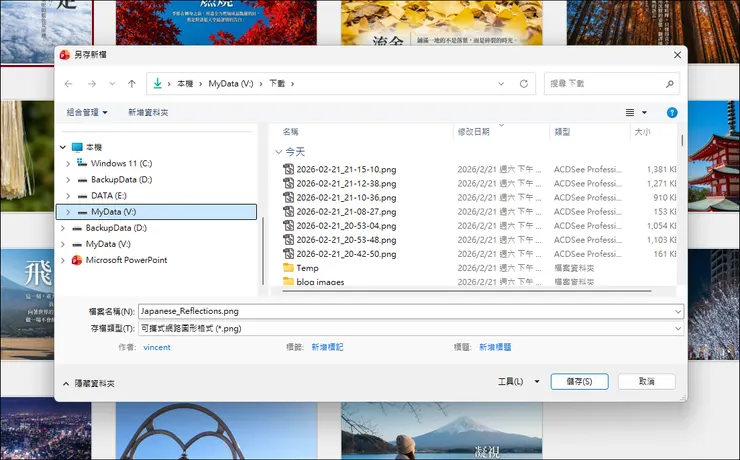Refresh the folder view
740x460 pixels.
coord(524,84)
